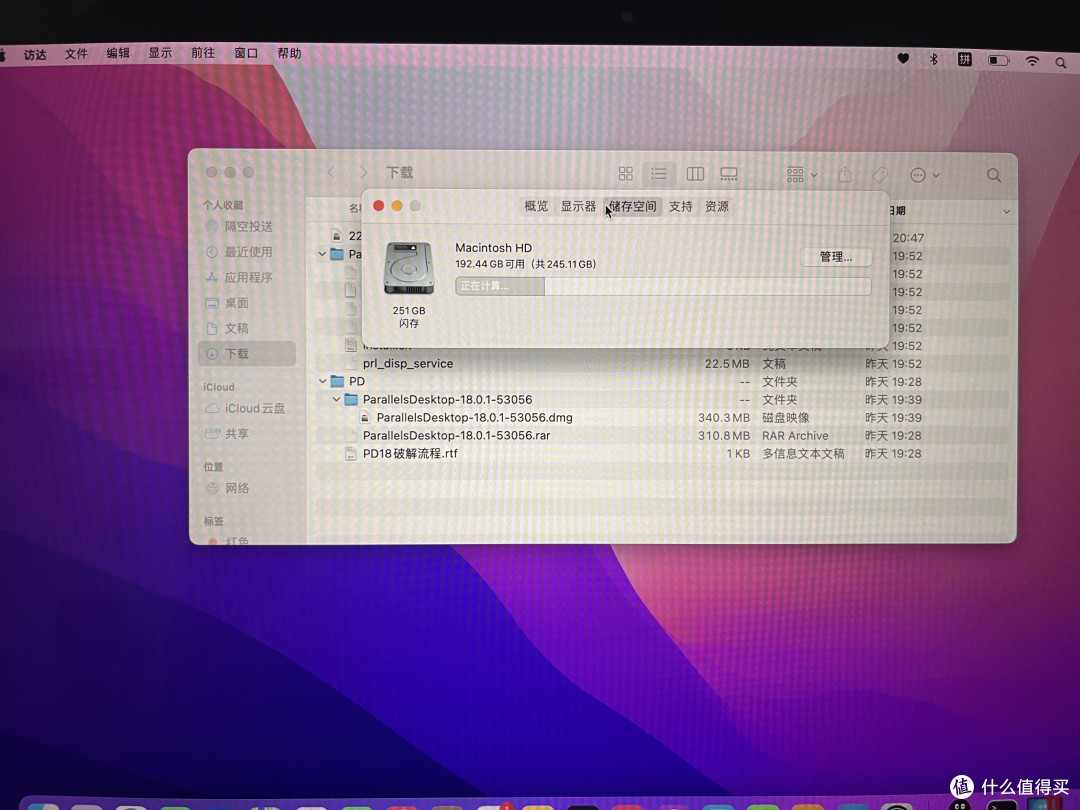Switch to the 显示器 tab

[578, 206]
